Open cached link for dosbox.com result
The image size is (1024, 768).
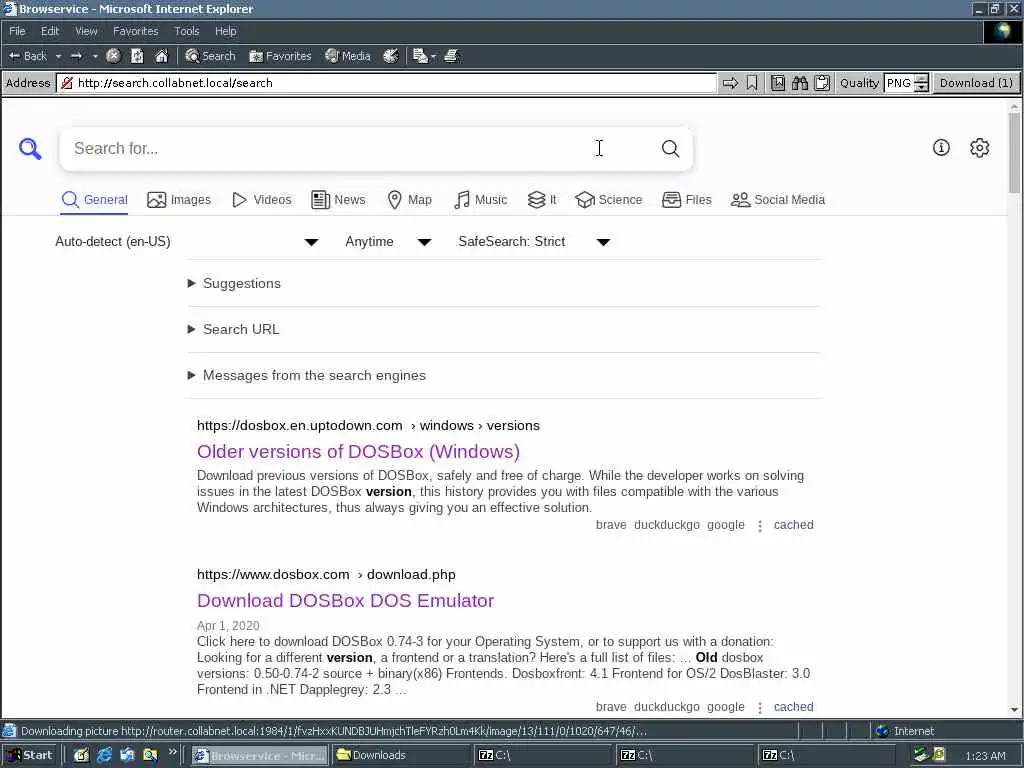(x=793, y=707)
